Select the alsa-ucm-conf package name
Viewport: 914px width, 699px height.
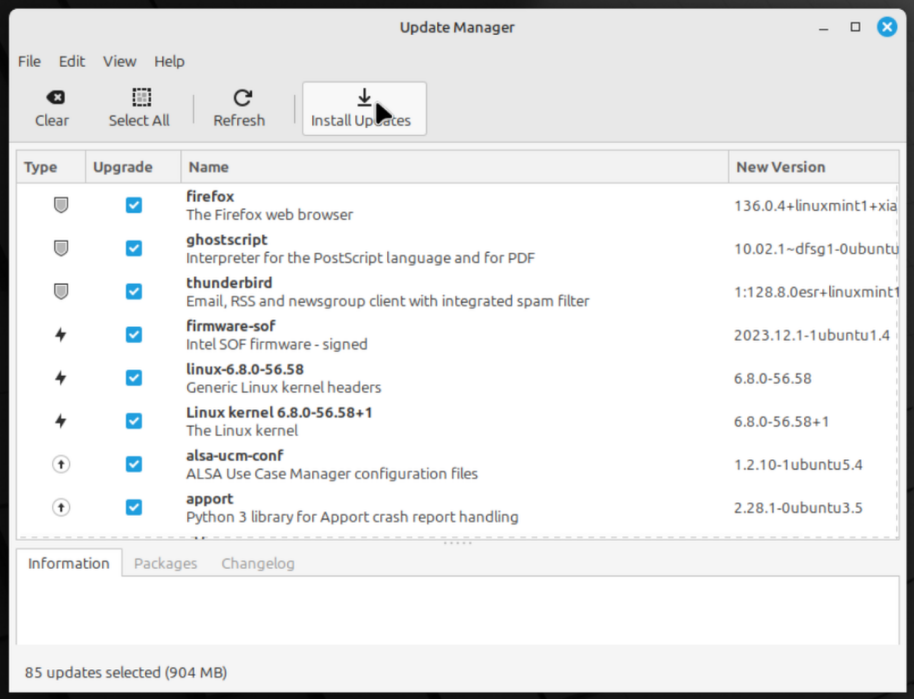tap(234, 455)
